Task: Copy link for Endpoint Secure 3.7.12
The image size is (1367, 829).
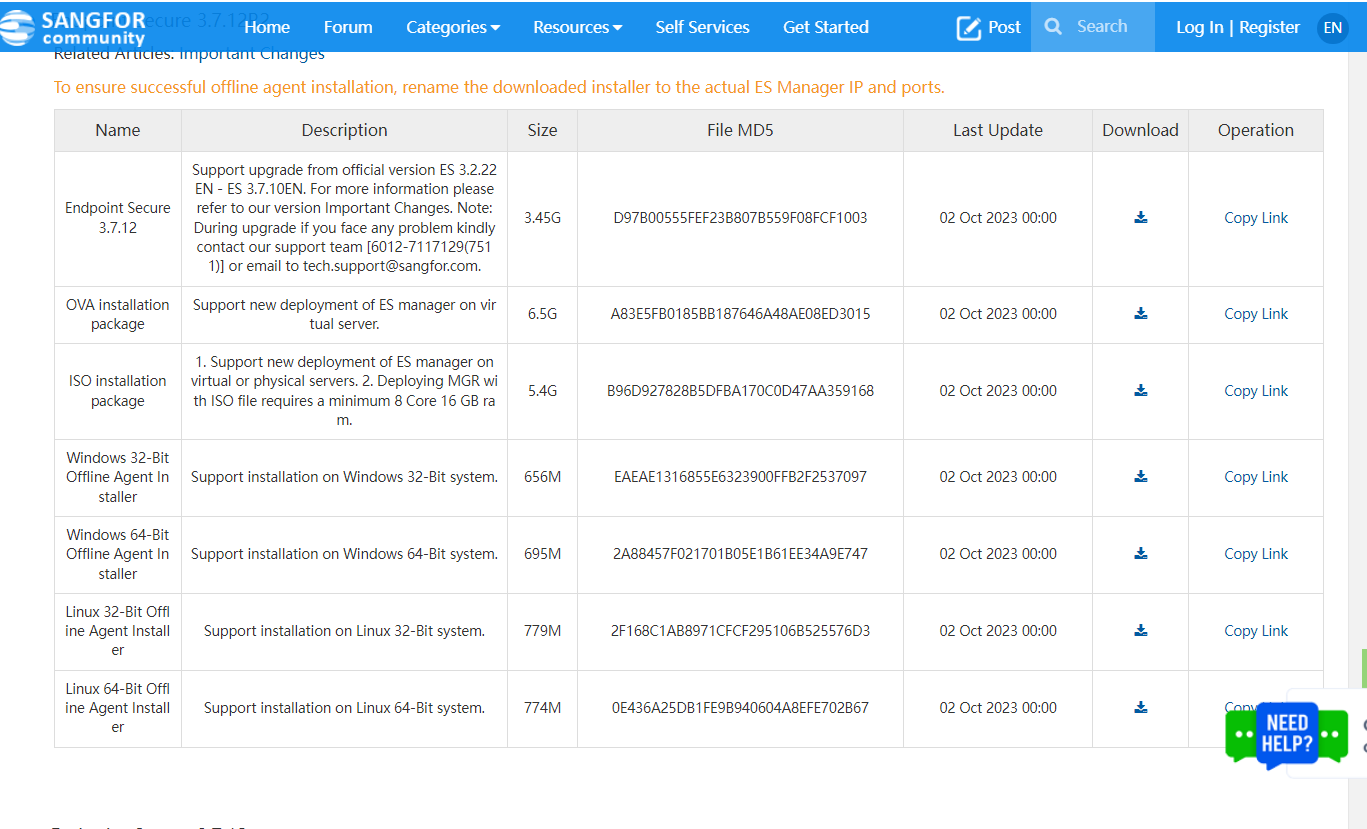Action: pos(1255,218)
